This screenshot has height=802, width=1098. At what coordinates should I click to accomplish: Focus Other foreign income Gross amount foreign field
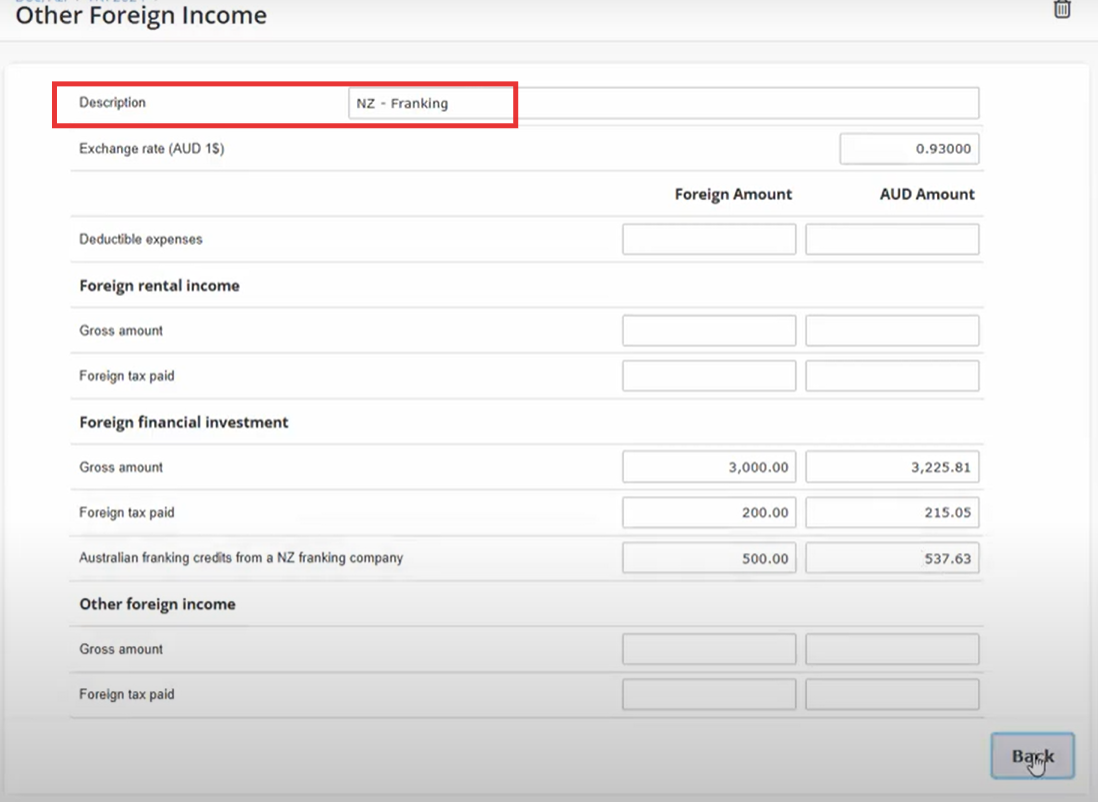click(x=709, y=649)
